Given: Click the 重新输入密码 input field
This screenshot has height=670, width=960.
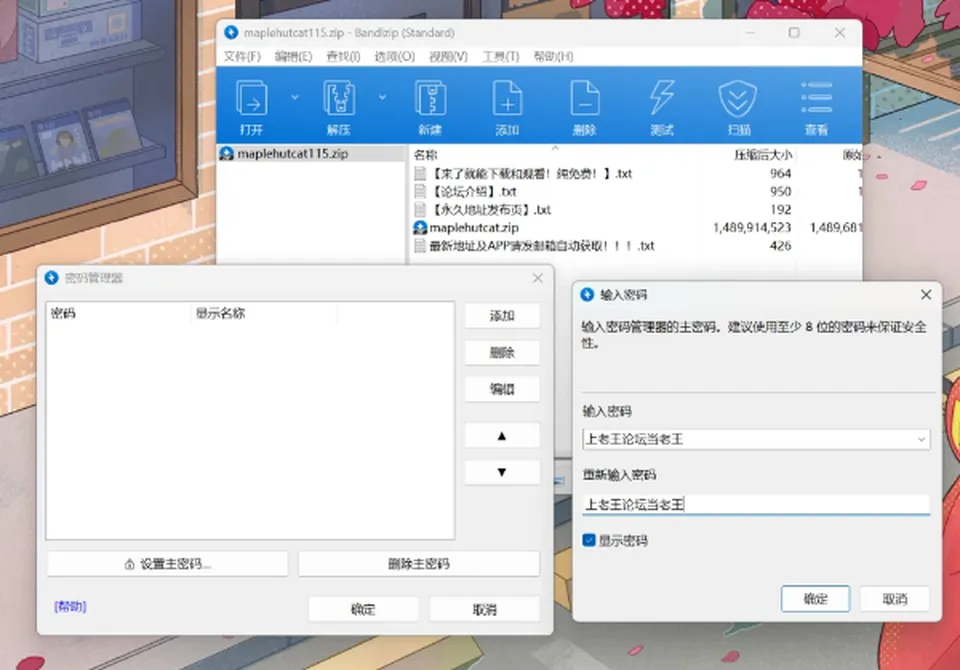Looking at the screenshot, I should (x=756, y=505).
